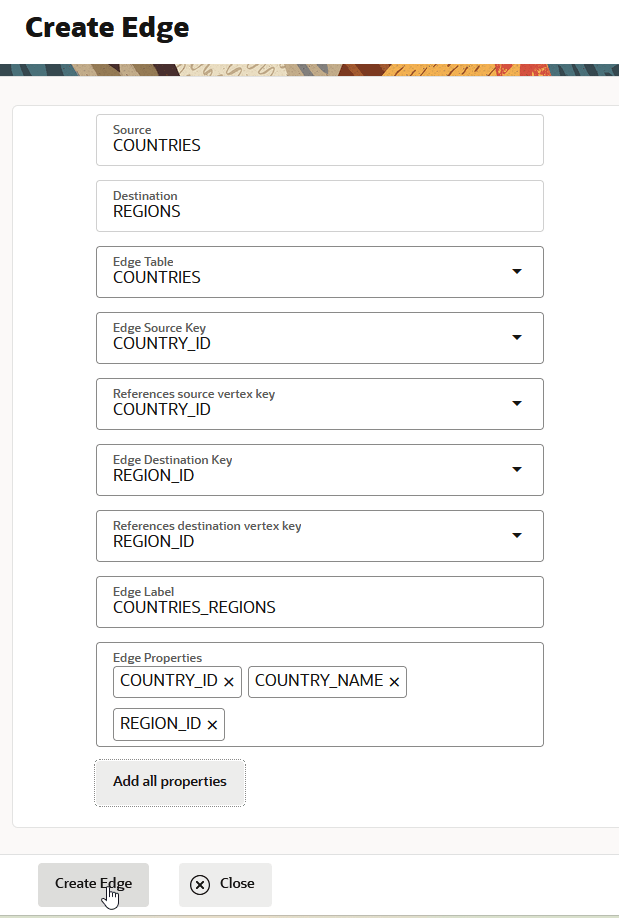Screen dimensions: 619x918
Task: Open References destination vertex key dropdown
Action: click(x=517, y=536)
